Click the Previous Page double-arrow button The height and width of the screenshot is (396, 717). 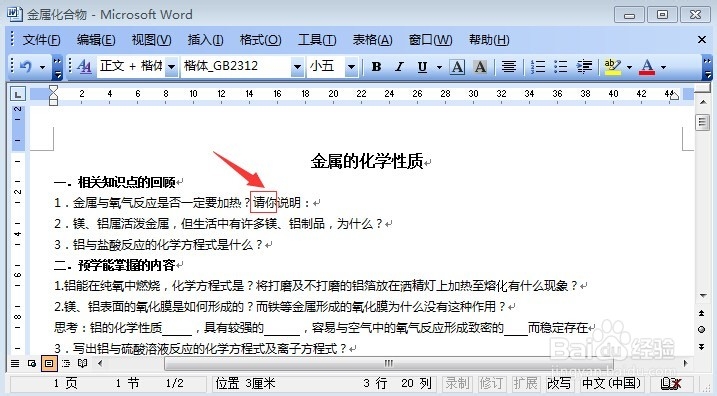click(x=702, y=313)
